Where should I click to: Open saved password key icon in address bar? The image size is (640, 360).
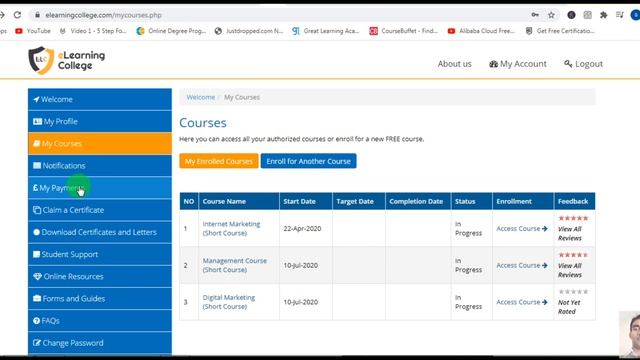[535, 15]
